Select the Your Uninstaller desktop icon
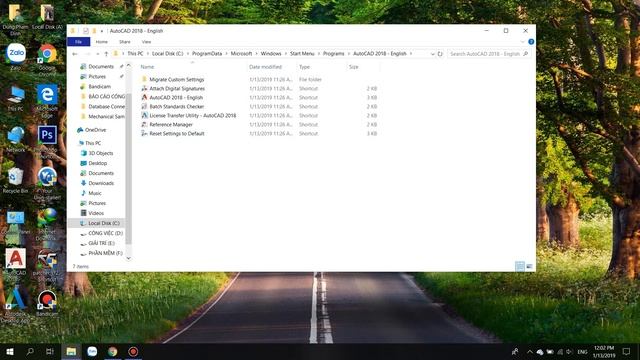Viewport: 640px width, 360px height. tap(47, 183)
